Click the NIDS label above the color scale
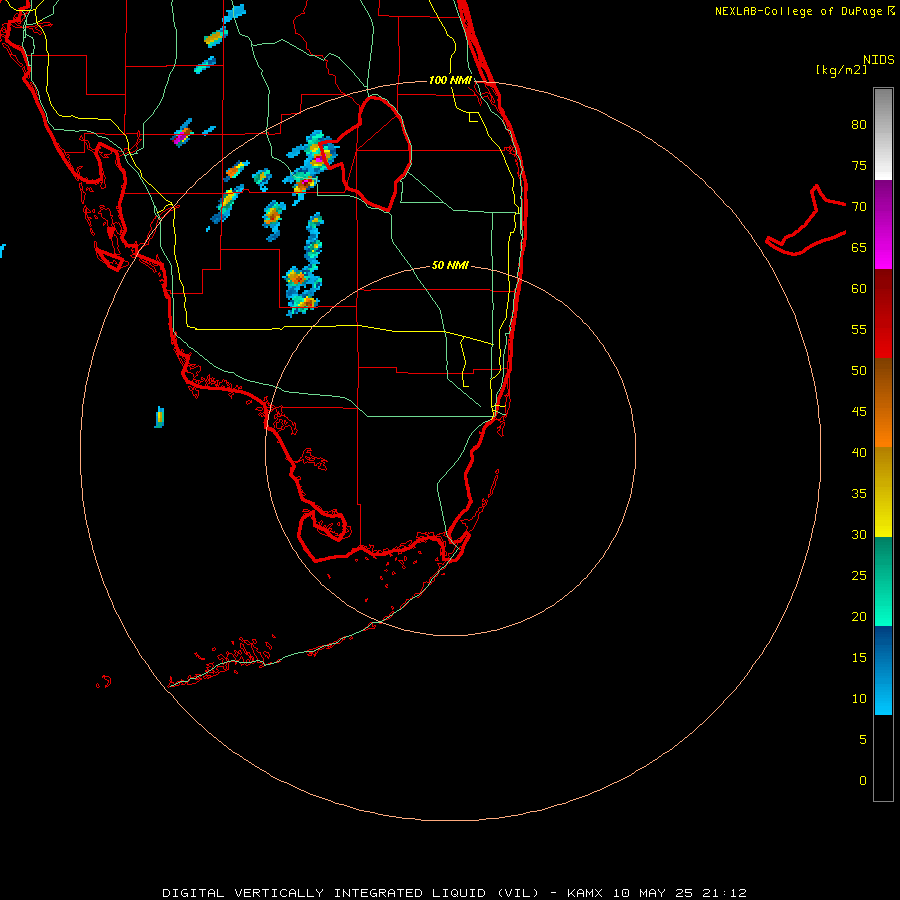 [x=879, y=60]
